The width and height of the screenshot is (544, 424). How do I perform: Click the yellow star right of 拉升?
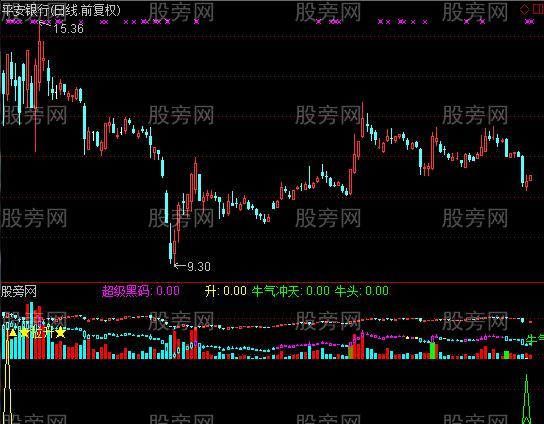coord(60,332)
